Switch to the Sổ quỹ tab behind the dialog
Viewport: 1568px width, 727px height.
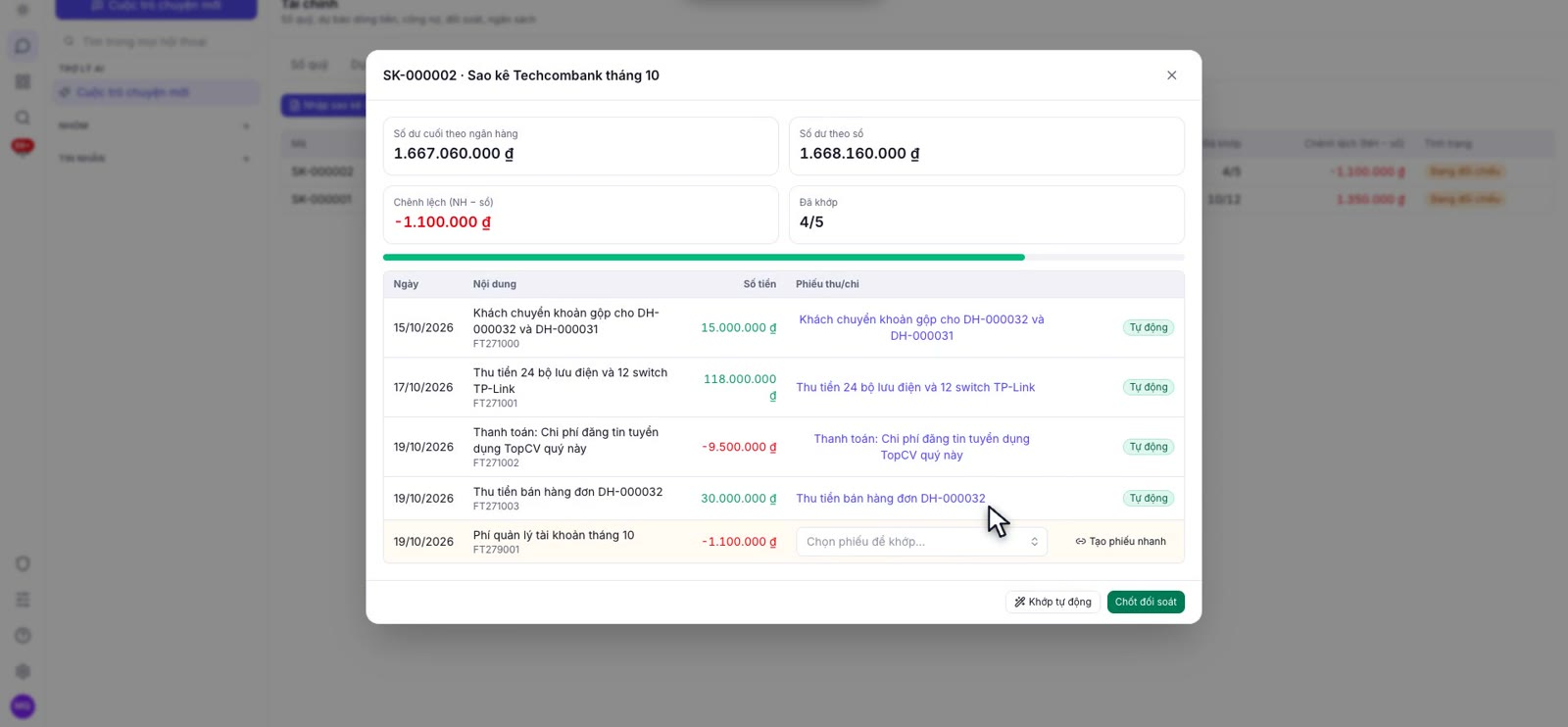point(310,65)
